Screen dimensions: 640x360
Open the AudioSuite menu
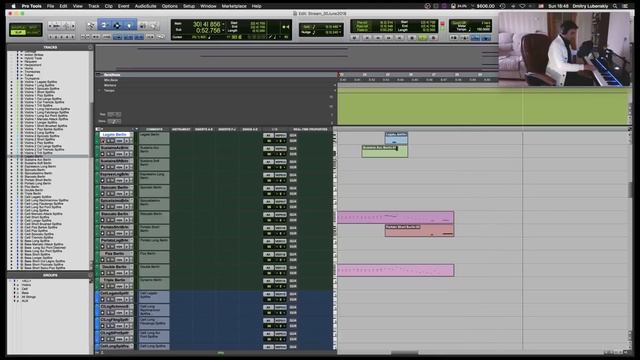point(145,6)
